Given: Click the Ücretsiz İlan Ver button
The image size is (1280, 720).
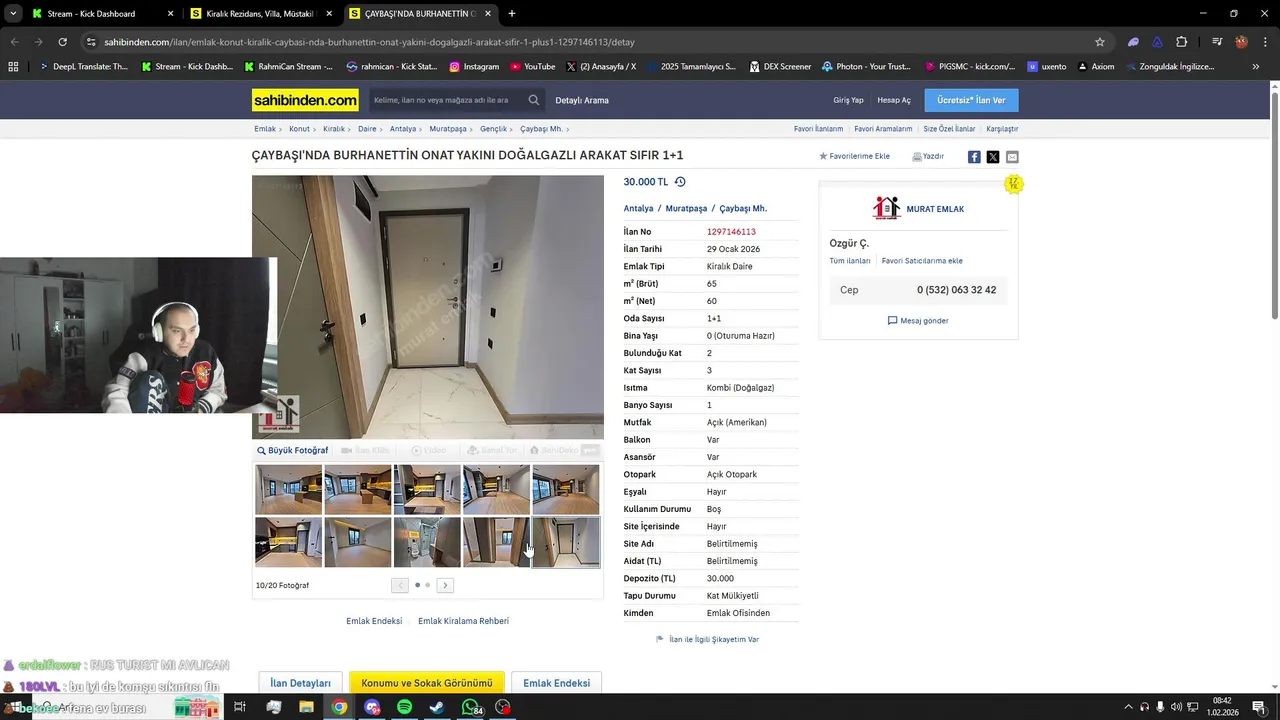Looking at the screenshot, I should (971, 100).
